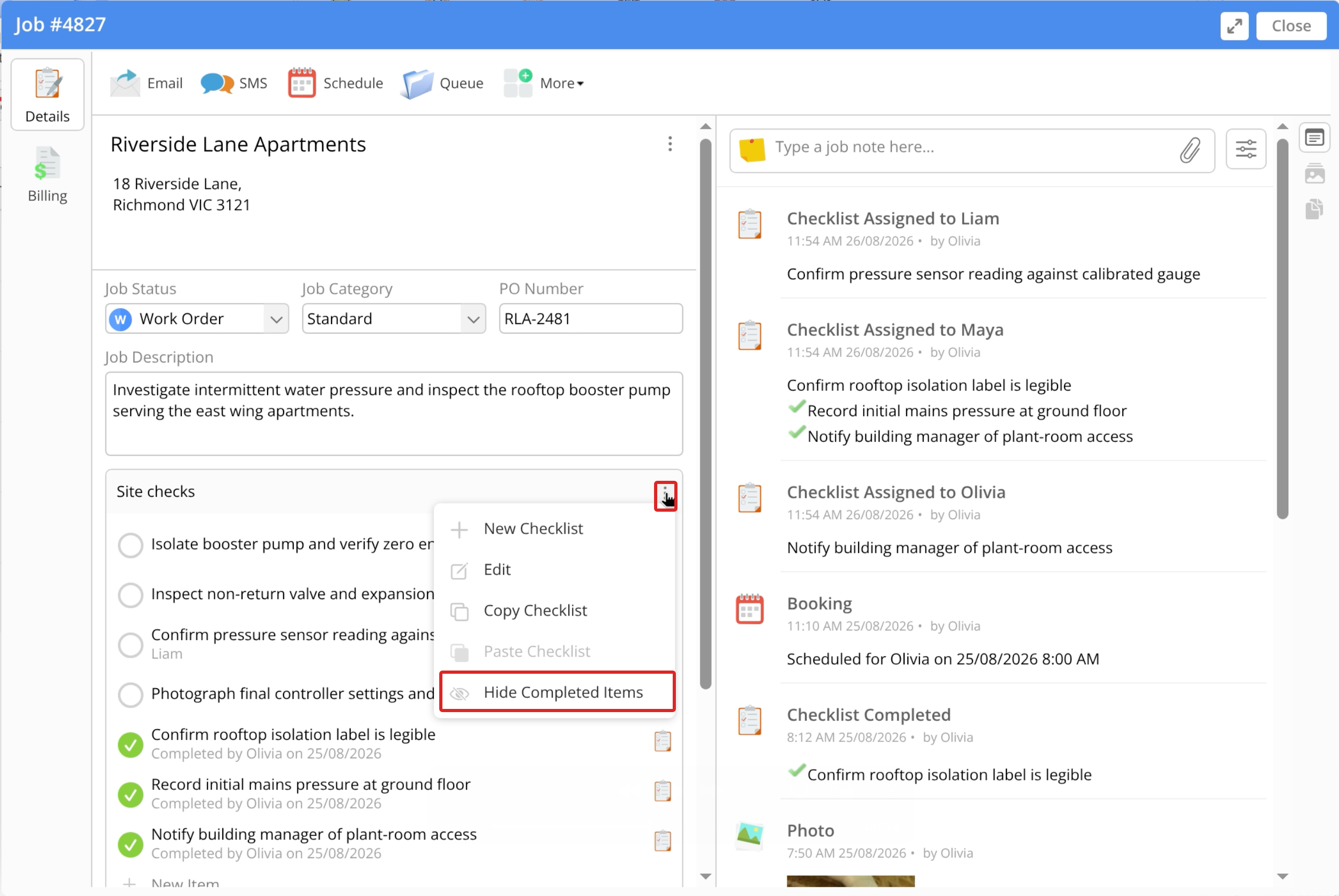Select the documents view icon in right rail
The image size is (1339, 896).
1314,208
